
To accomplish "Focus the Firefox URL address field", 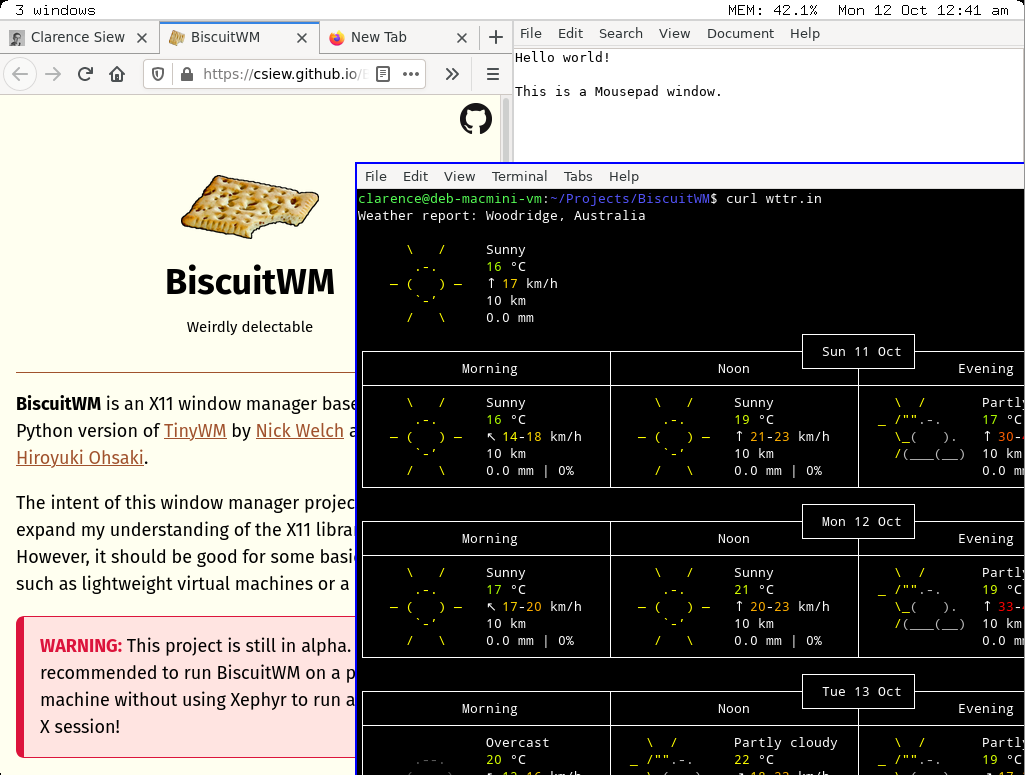I will (x=285, y=74).
